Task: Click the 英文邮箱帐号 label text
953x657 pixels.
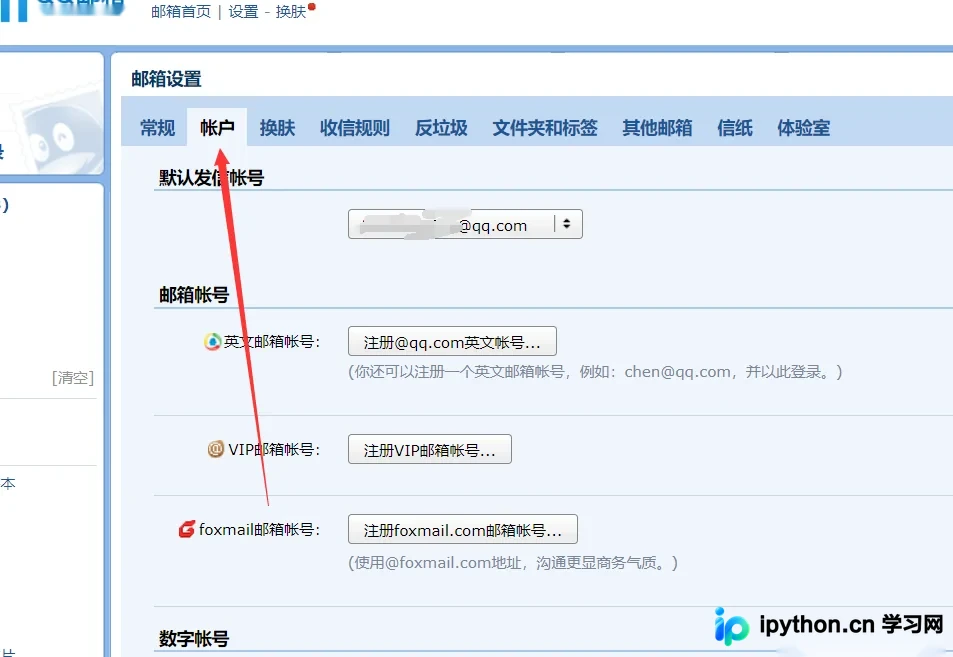Action: 272,342
